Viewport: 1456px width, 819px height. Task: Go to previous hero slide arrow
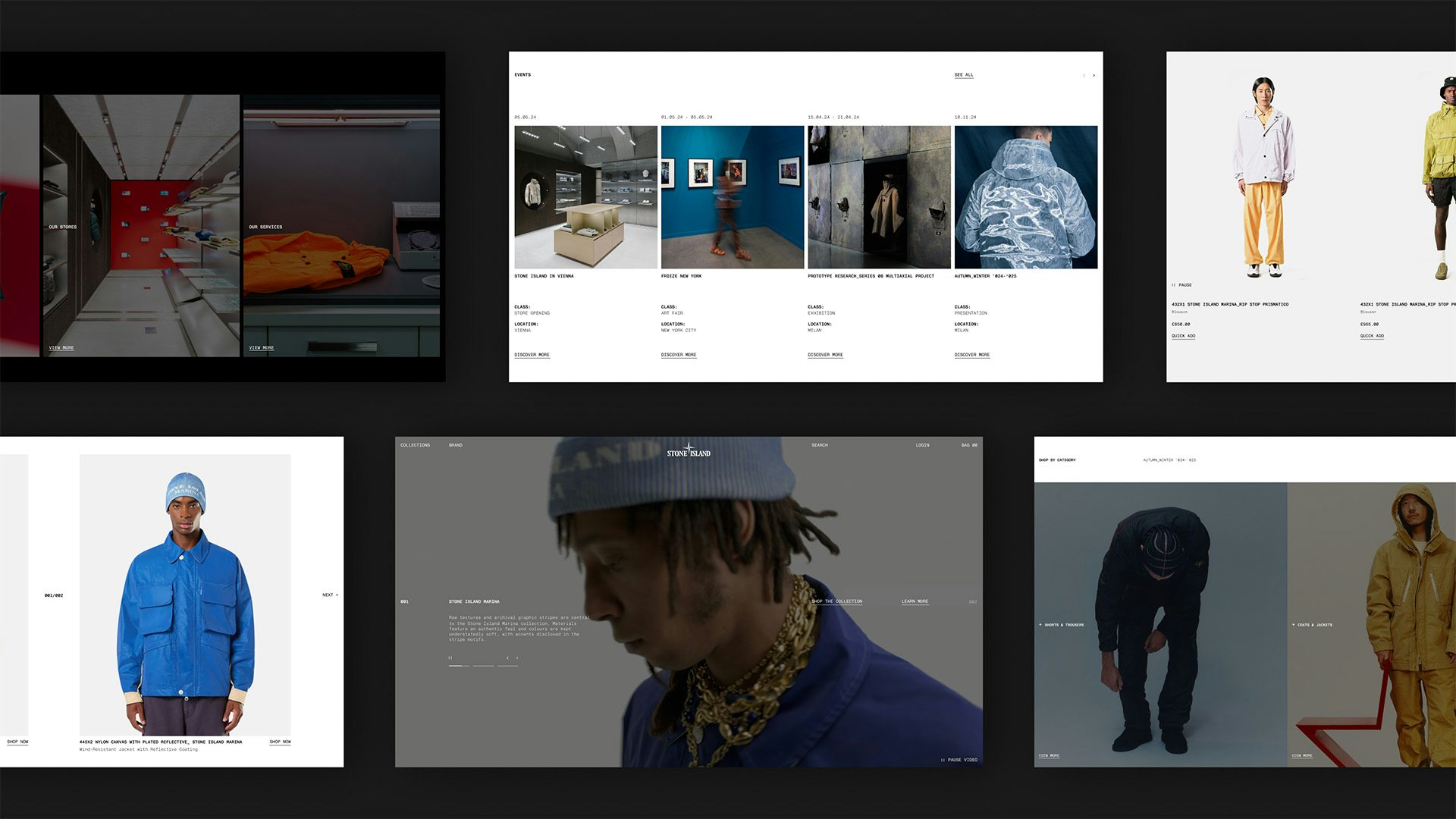(x=507, y=657)
